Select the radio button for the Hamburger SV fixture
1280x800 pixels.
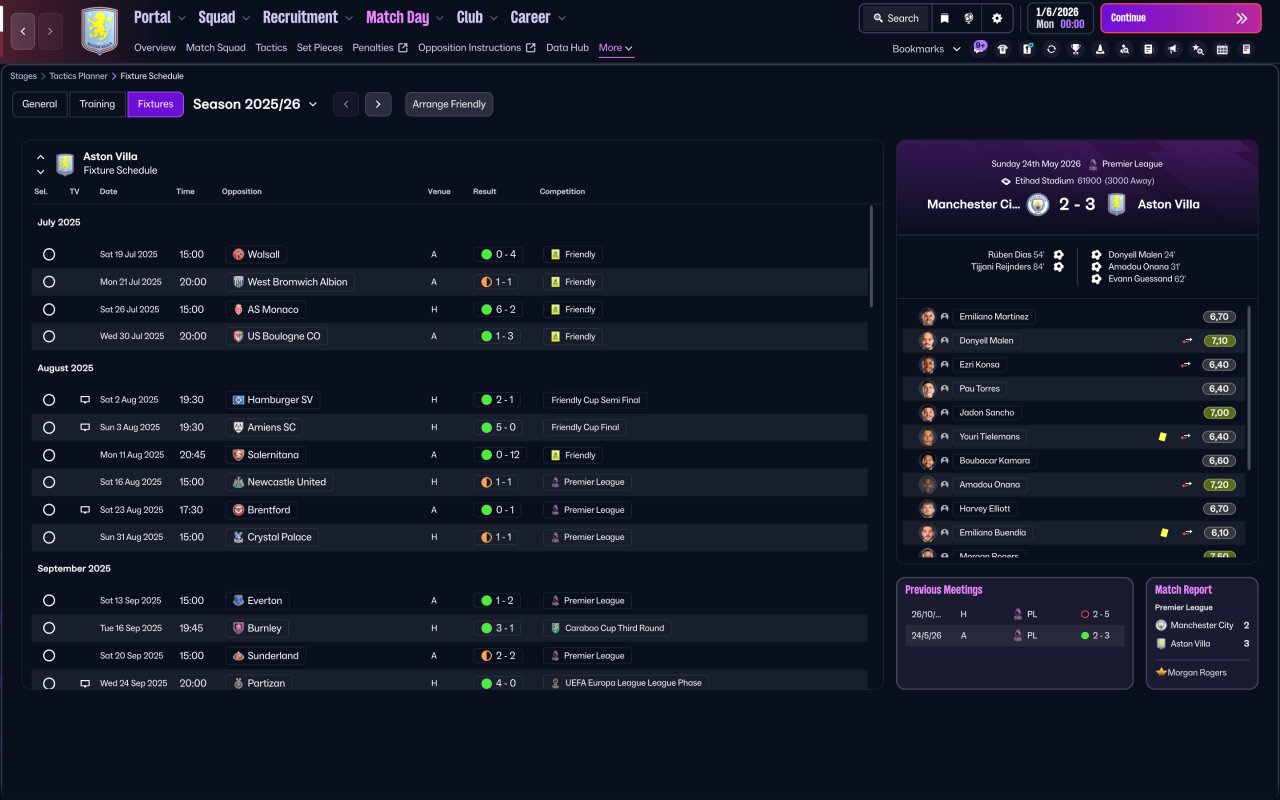click(x=49, y=400)
